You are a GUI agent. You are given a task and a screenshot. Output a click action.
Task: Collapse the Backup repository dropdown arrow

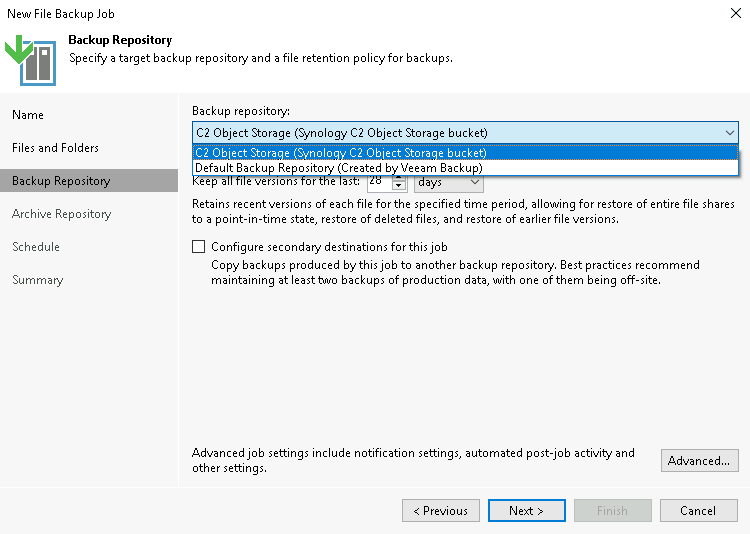point(729,133)
